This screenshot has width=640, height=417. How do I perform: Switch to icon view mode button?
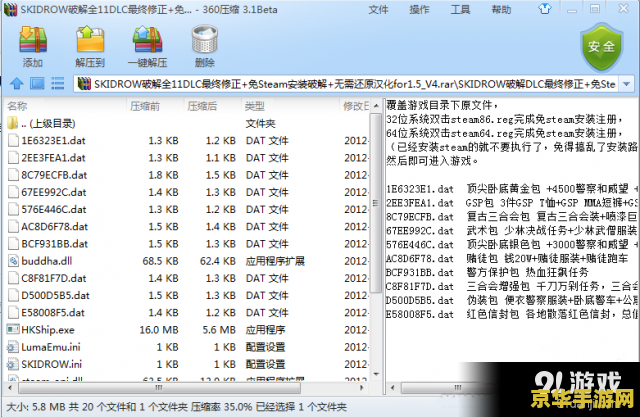pos(37,84)
